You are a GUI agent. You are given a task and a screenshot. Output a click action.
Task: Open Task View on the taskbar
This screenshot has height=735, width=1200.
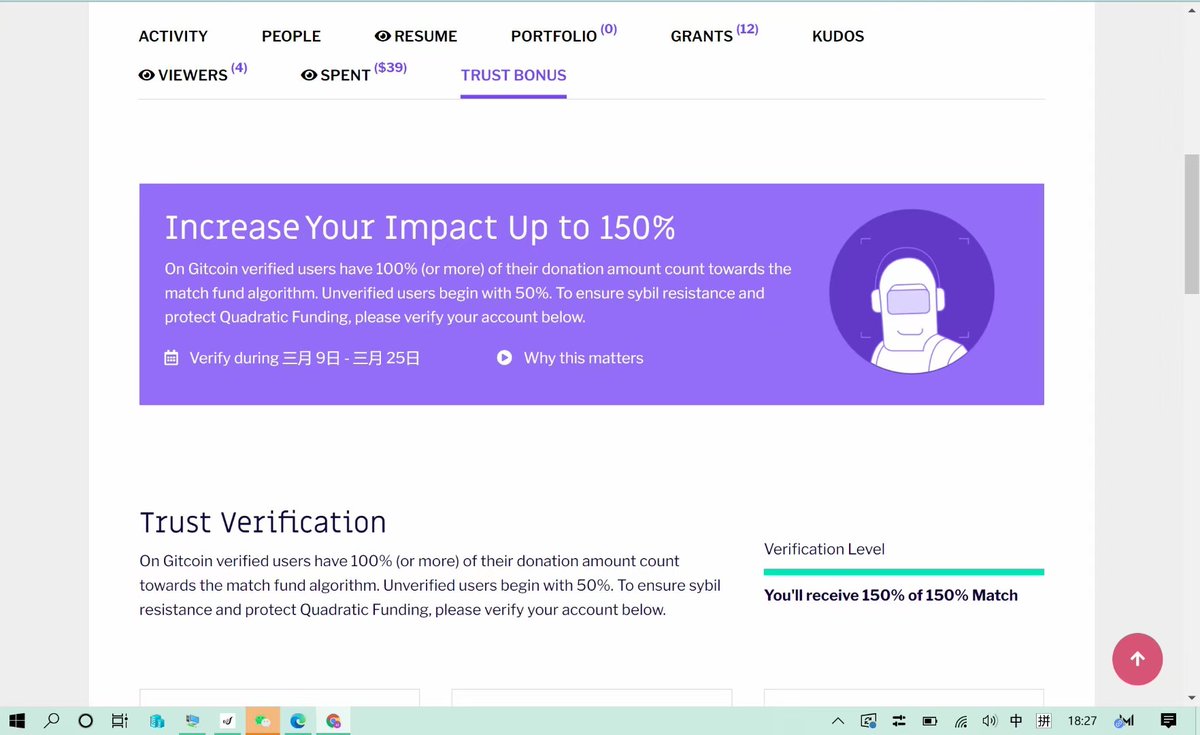119,720
